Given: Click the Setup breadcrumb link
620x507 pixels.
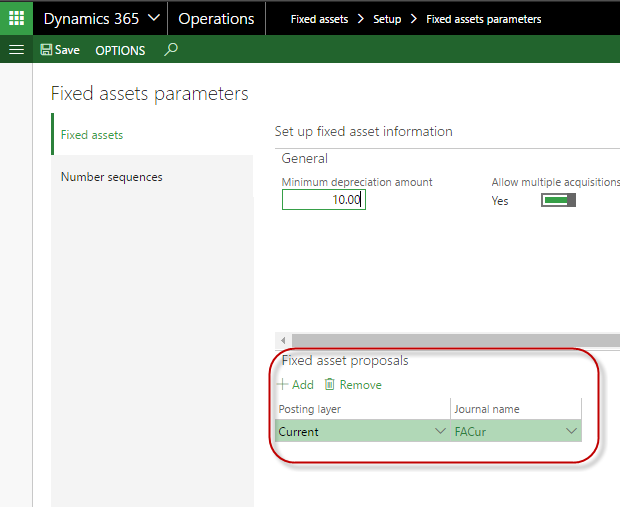Looking at the screenshot, I should pos(387,19).
